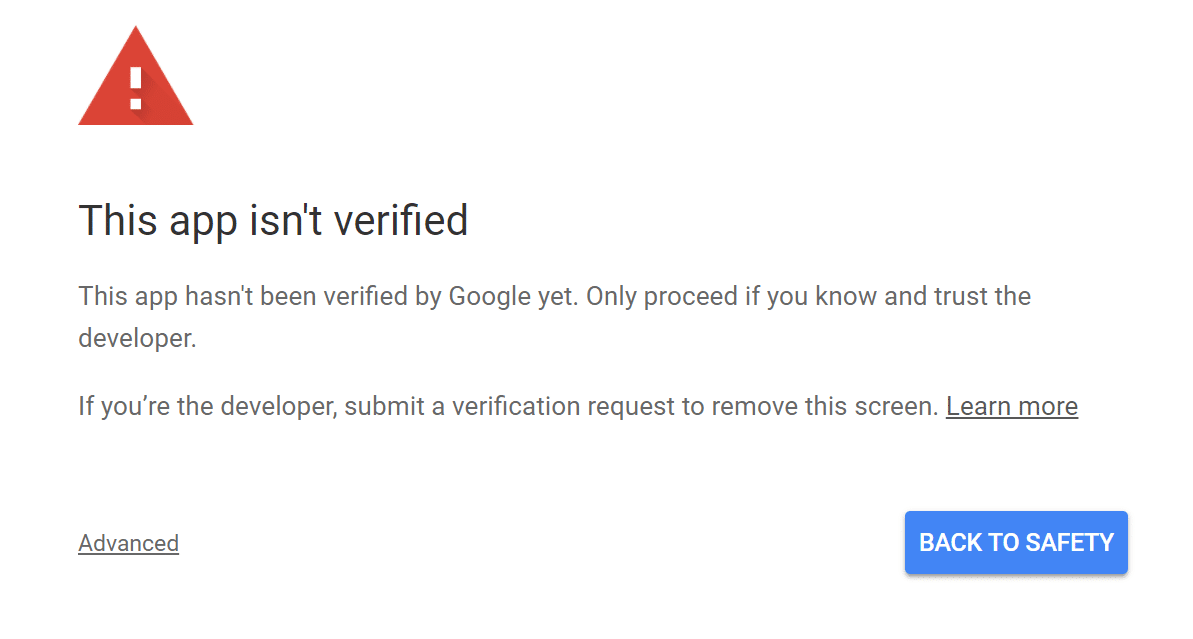Select the exclamation mark inside the triangle
This screenshot has width=1193, height=639.
(135, 90)
